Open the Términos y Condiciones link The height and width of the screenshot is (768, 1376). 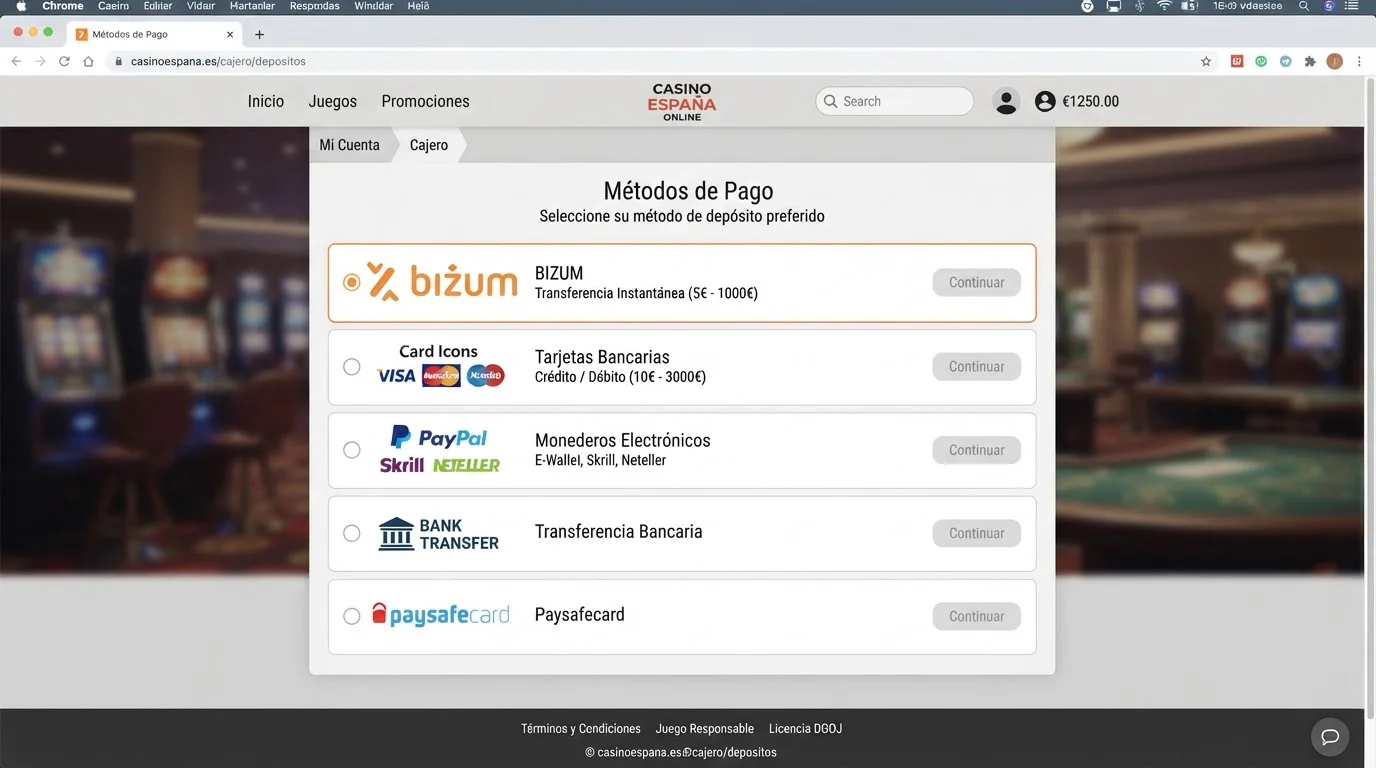pos(581,729)
